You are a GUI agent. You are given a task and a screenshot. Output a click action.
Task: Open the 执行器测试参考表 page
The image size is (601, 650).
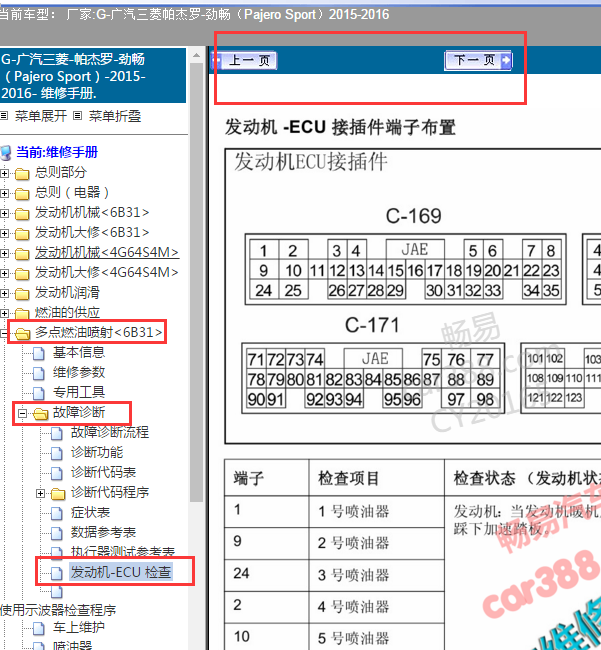pyautogui.click(x=123, y=551)
